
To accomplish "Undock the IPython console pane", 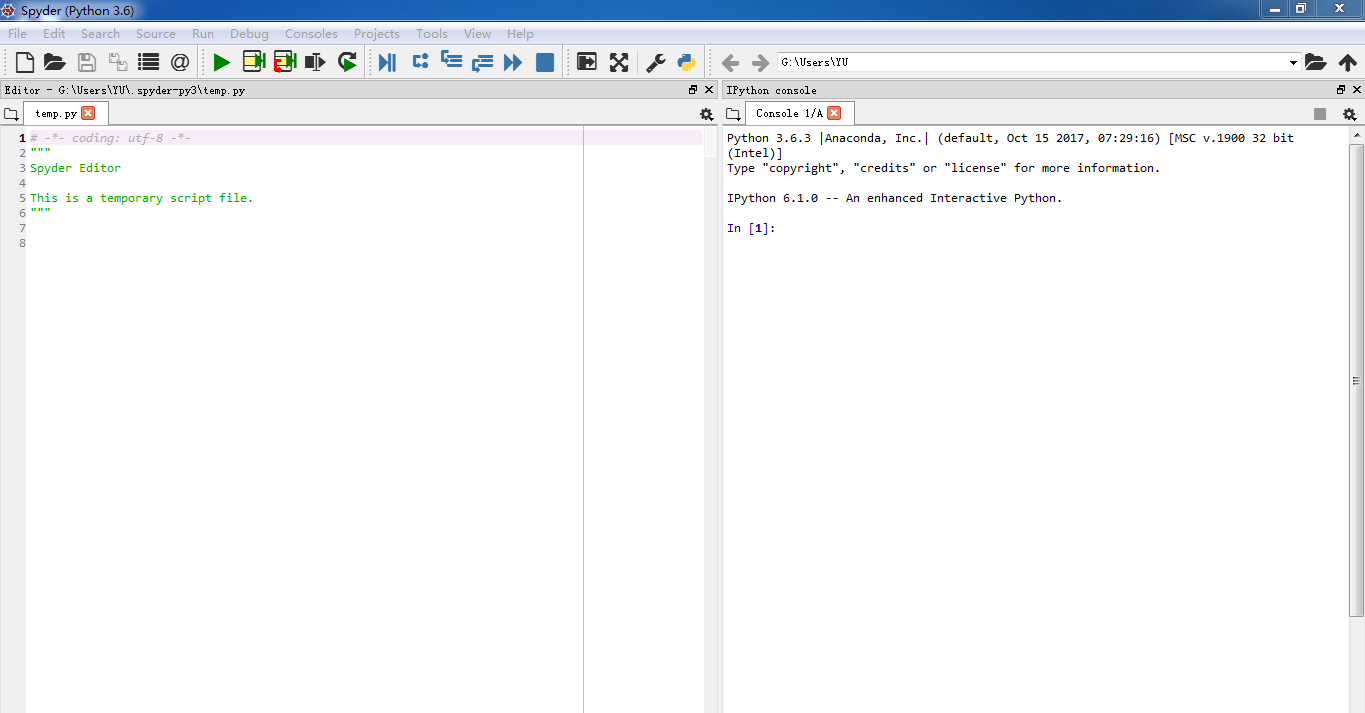I will (1341, 90).
